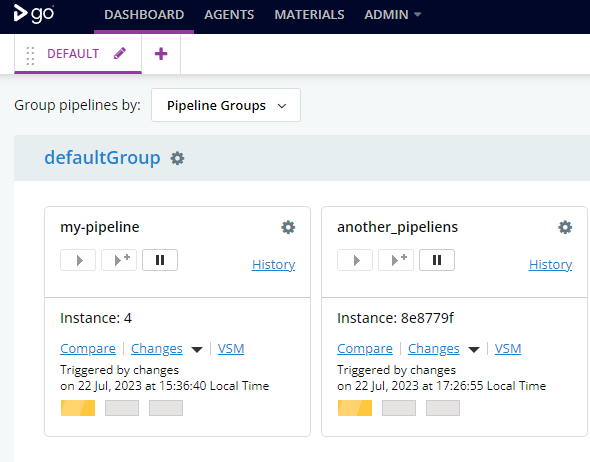This screenshot has width=590, height=462.
Task: Open settings gear for my-pipeline
Action: (x=288, y=227)
